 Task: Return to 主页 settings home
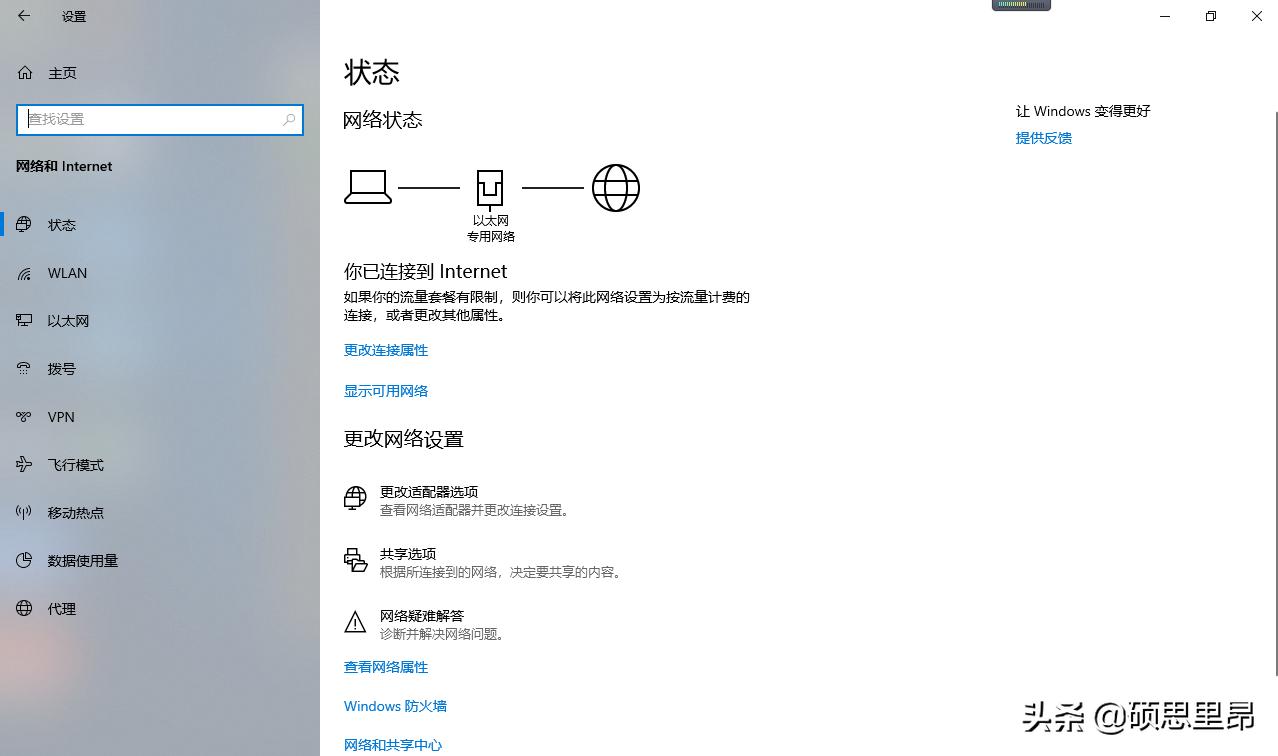tap(62, 72)
